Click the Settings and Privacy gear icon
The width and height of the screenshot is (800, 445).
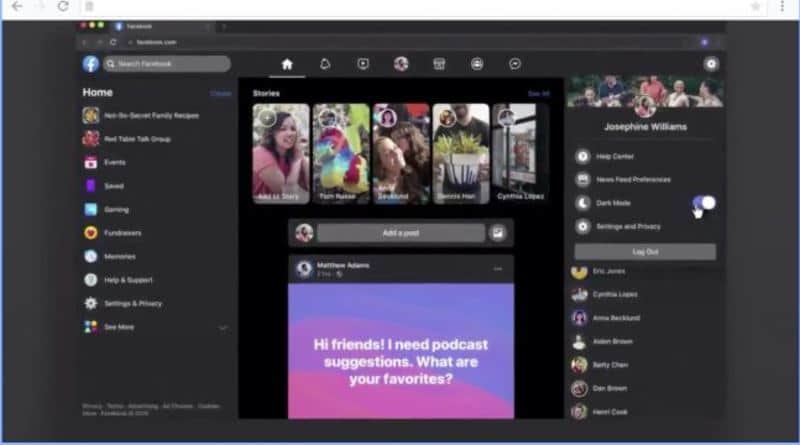coord(583,227)
